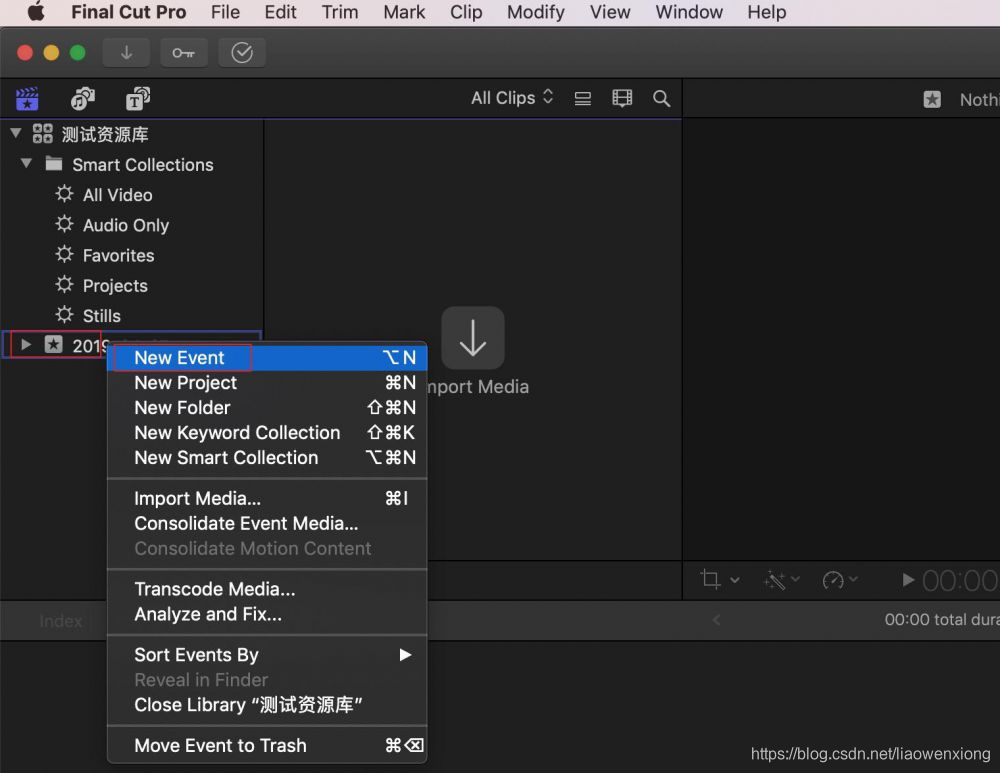The image size is (1000, 773).
Task: Open the retiming speedometer menu
Action: click(x=839, y=580)
